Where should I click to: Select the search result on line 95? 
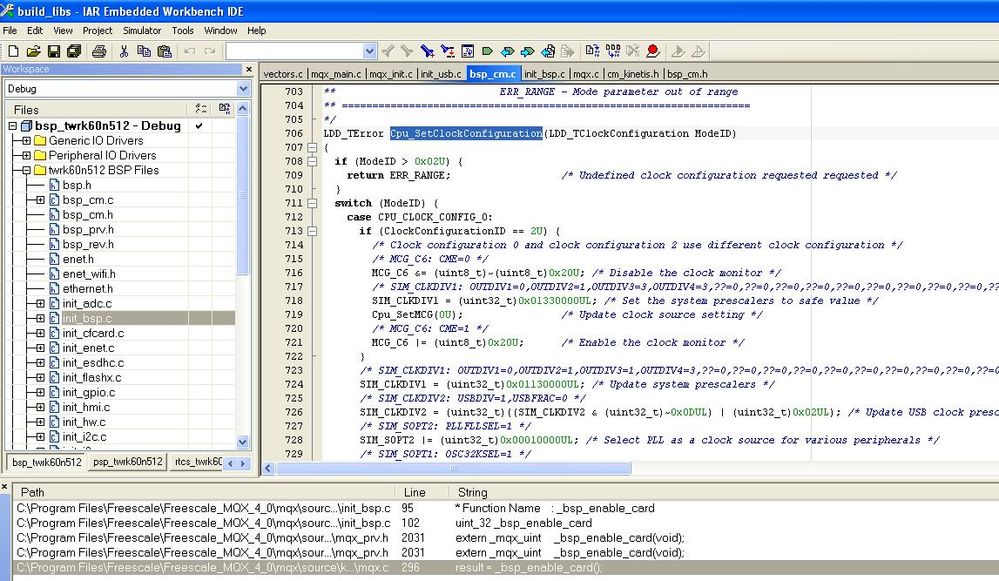506,508
